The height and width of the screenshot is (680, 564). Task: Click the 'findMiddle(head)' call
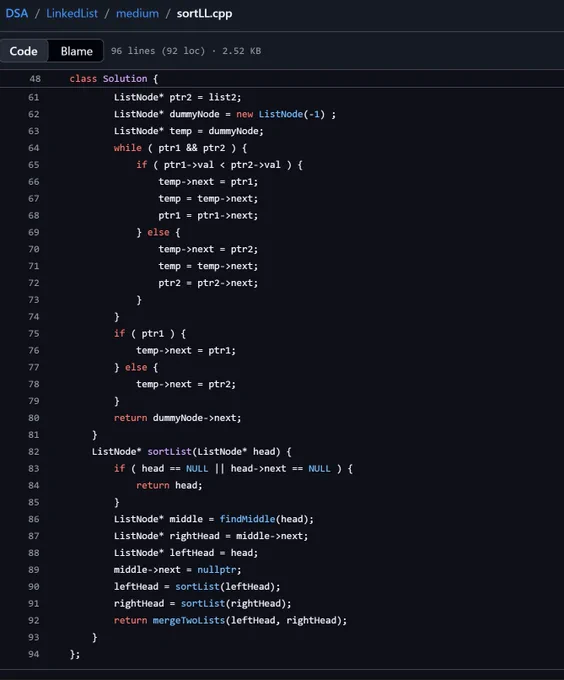[x=266, y=519]
